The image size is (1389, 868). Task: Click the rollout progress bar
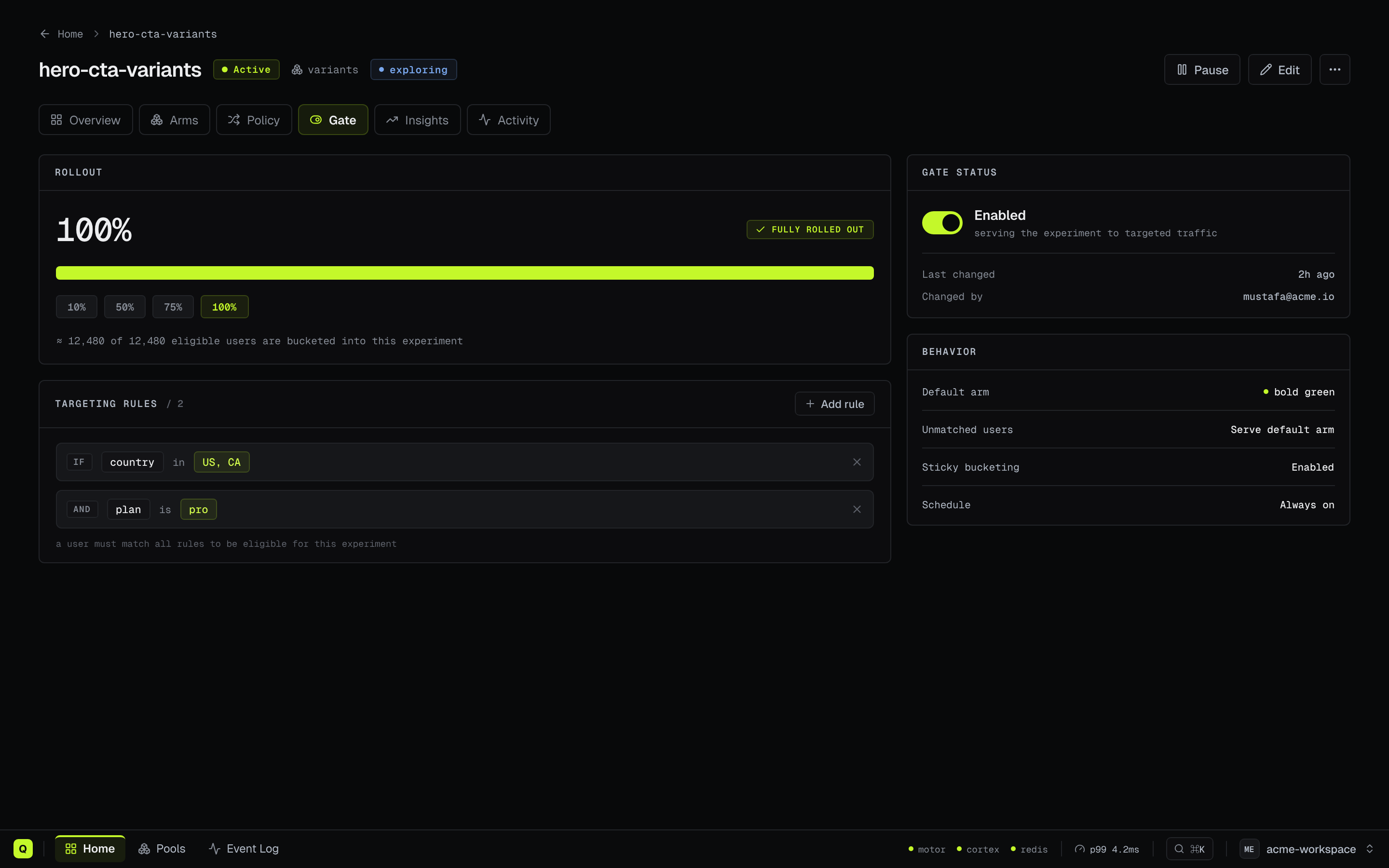point(465,272)
